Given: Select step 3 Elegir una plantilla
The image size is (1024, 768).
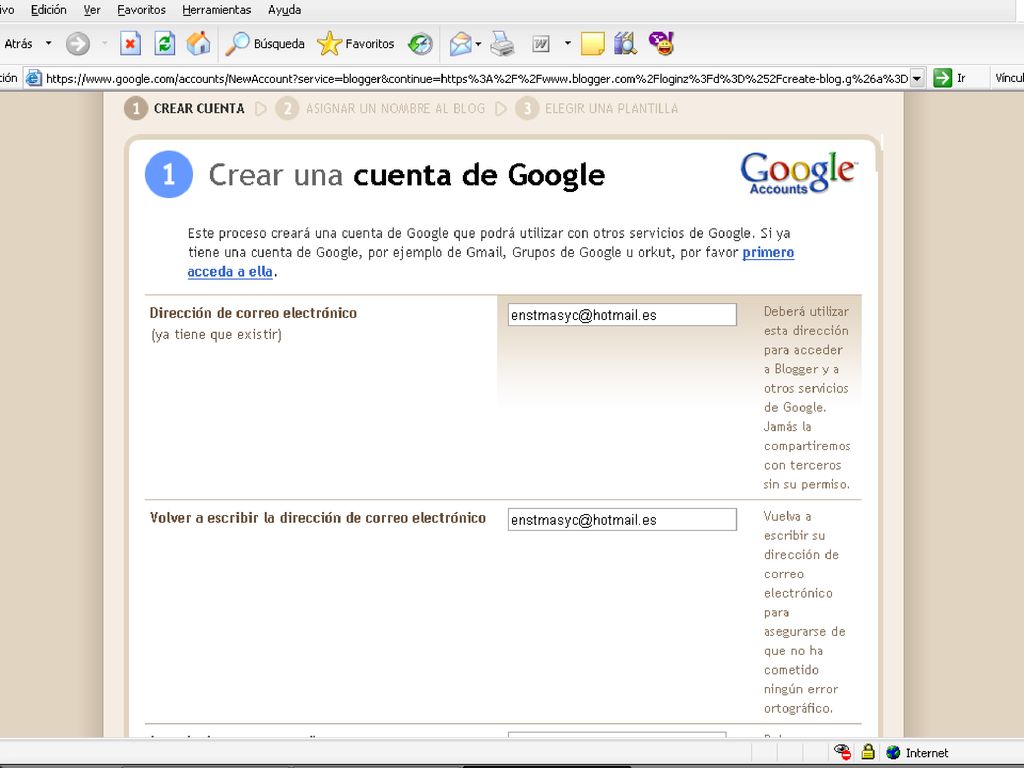Looking at the screenshot, I should 597,108.
